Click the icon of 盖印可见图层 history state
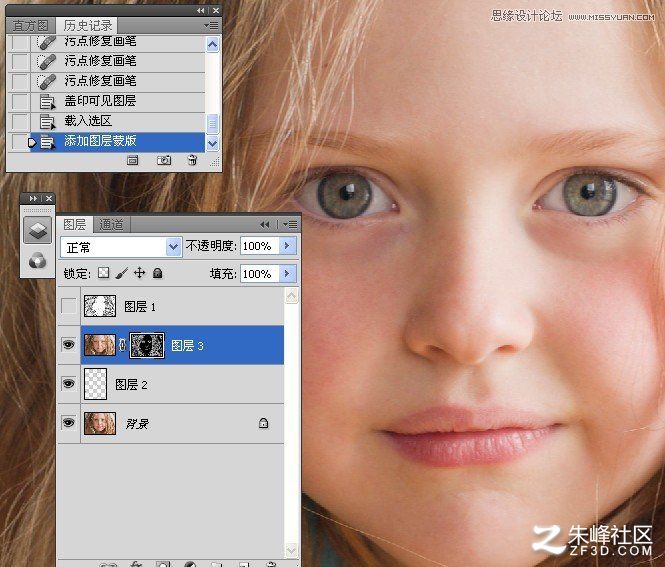665x567 pixels. [47, 101]
